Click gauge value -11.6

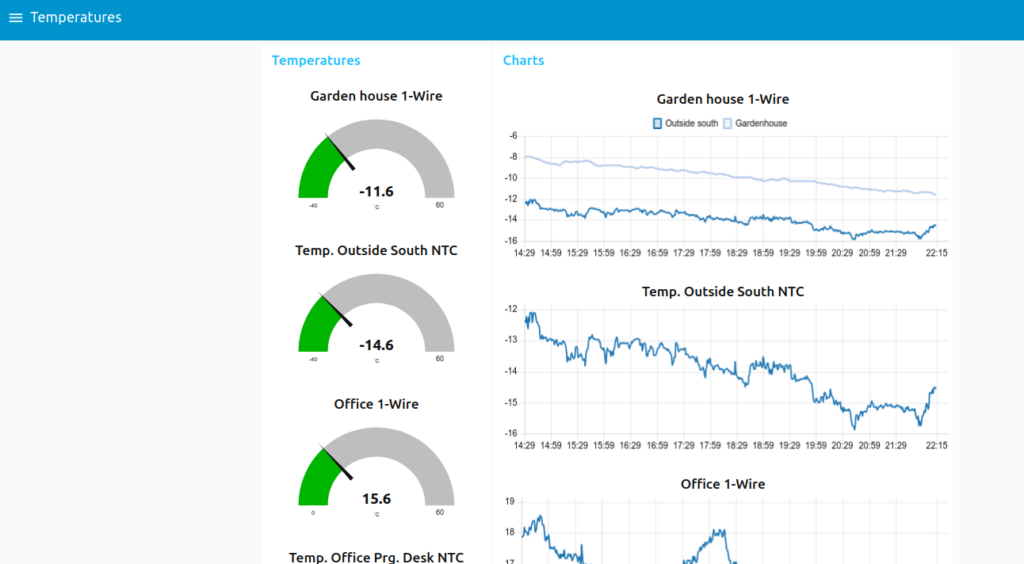click(376, 191)
